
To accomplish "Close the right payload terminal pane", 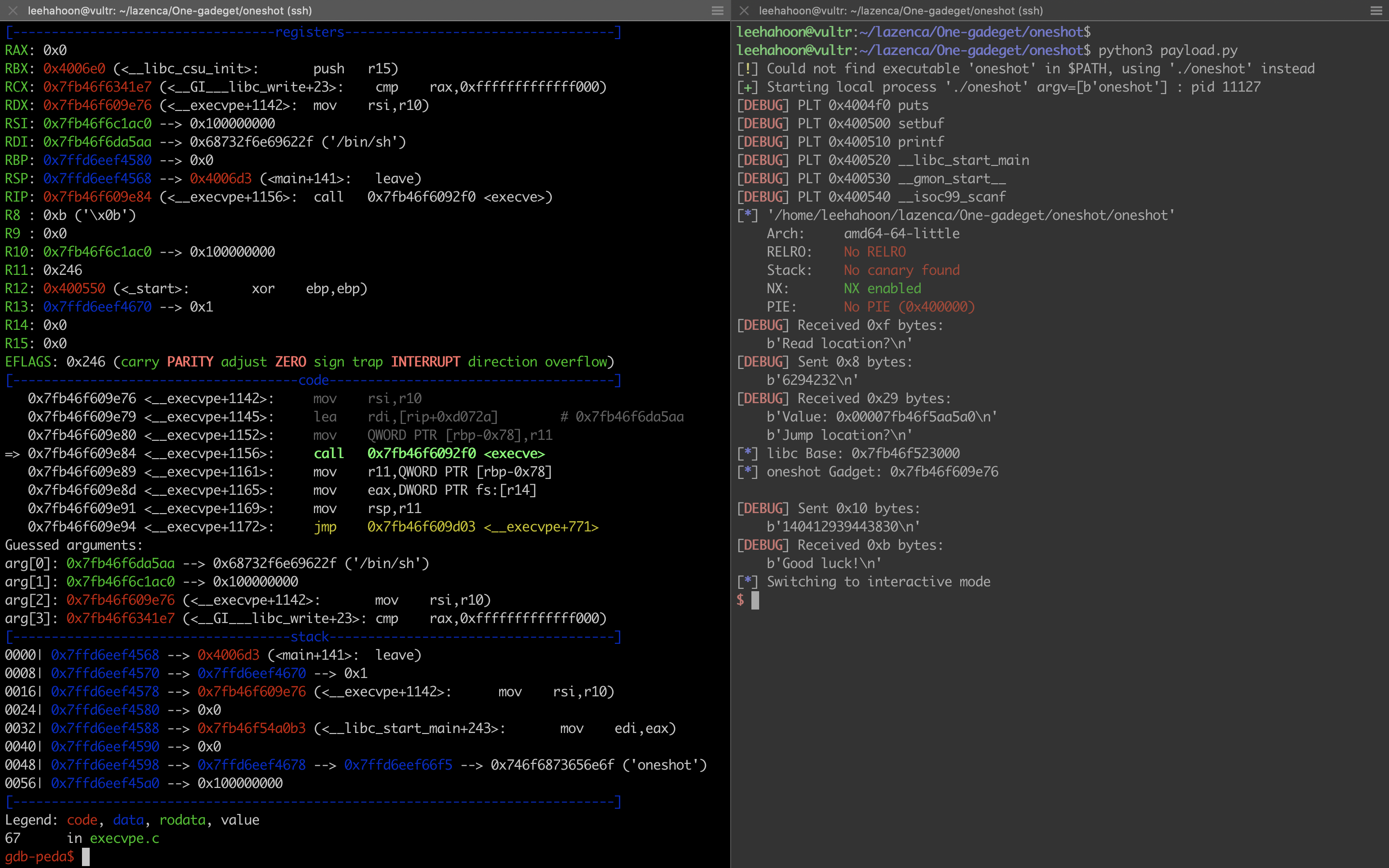I will pyautogui.click(x=744, y=10).
